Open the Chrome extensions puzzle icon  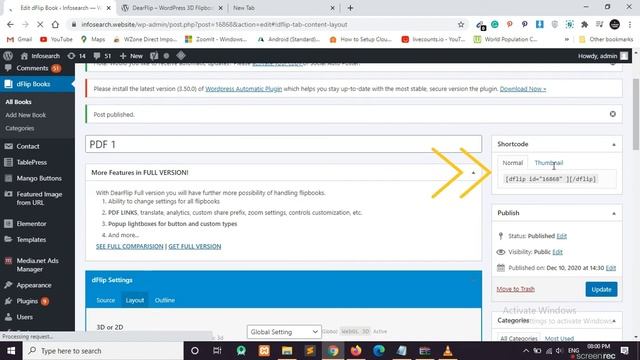pos(584,24)
